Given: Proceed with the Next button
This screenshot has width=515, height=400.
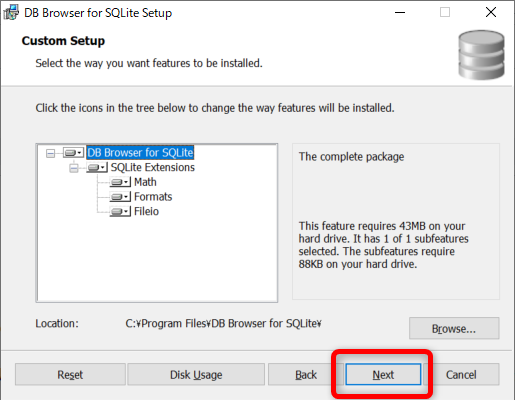Looking at the screenshot, I should coord(383,374).
